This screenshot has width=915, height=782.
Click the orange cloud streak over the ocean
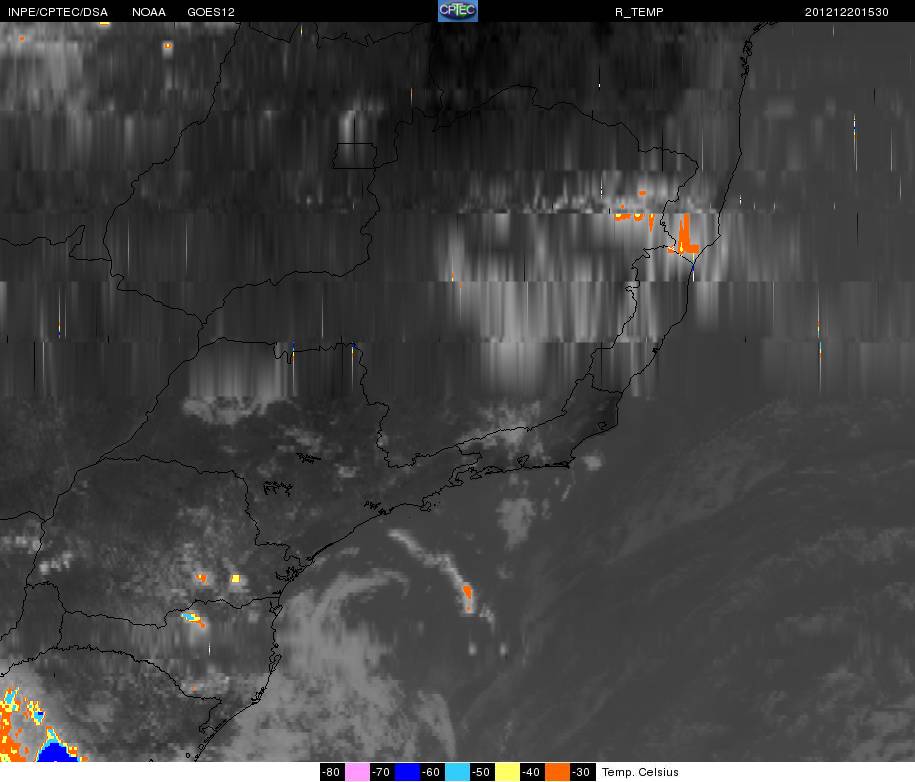467,596
